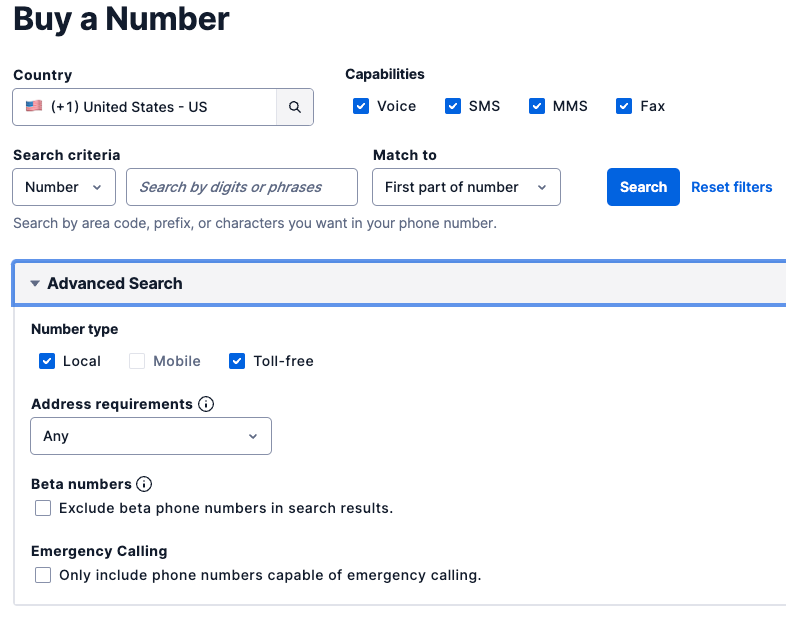This screenshot has width=786, height=619.
Task: Open the Number search criteria dropdown
Action: [x=64, y=187]
